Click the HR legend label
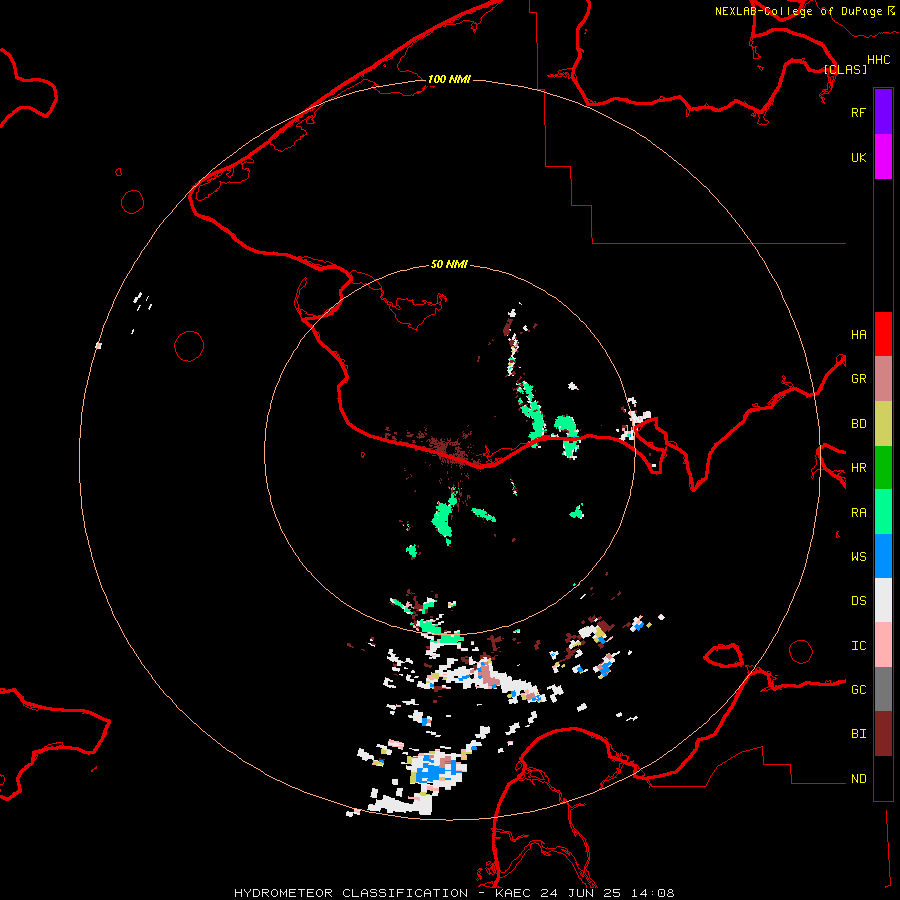Image resolution: width=900 pixels, height=900 pixels. click(858, 468)
